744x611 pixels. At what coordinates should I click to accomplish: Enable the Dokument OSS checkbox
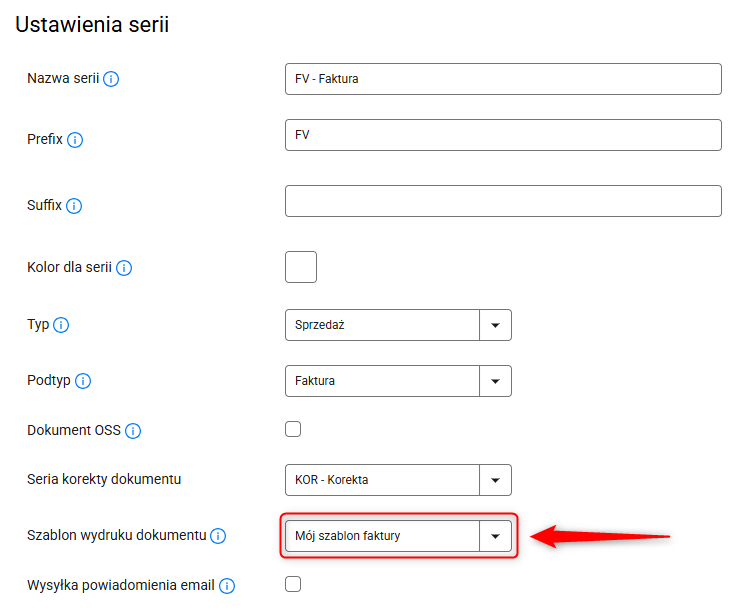pyautogui.click(x=293, y=430)
